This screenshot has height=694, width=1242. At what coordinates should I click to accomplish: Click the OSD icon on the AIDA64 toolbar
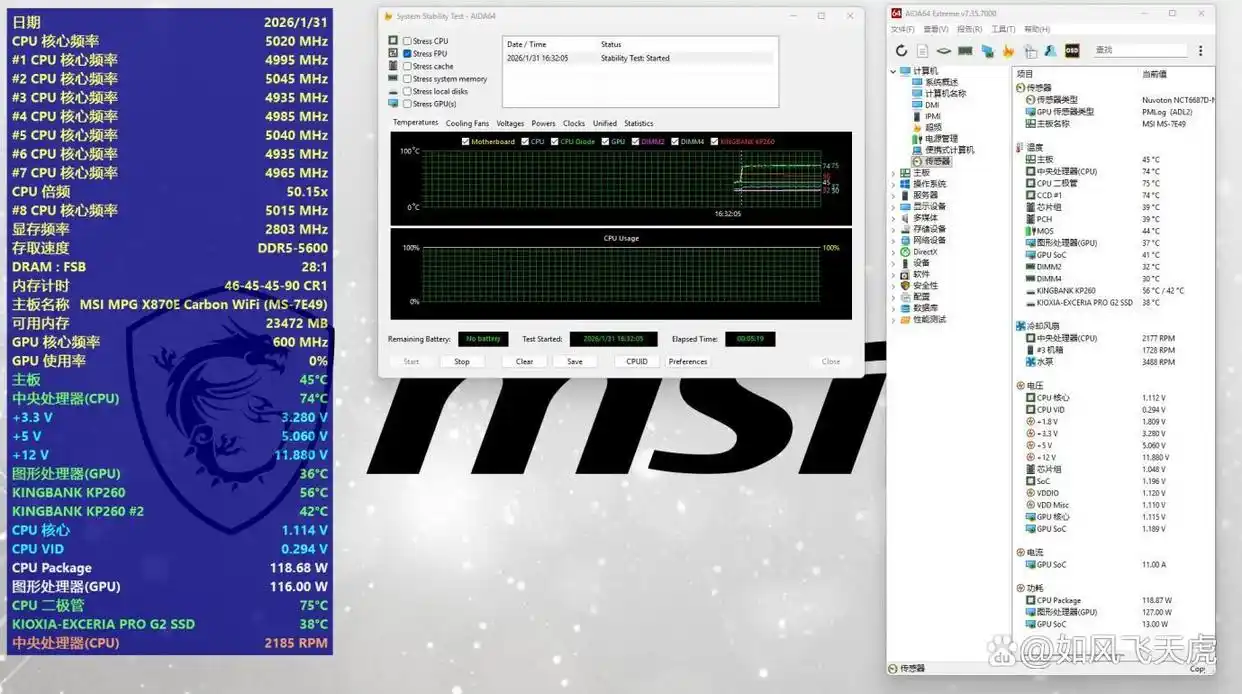[x=1072, y=49]
